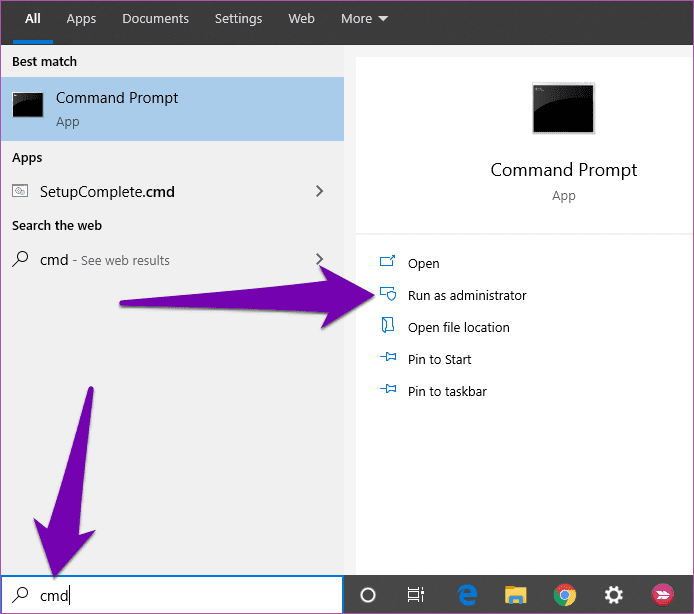Click the Command Prompt icon in best match
694x614 pixels.
[28, 105]
